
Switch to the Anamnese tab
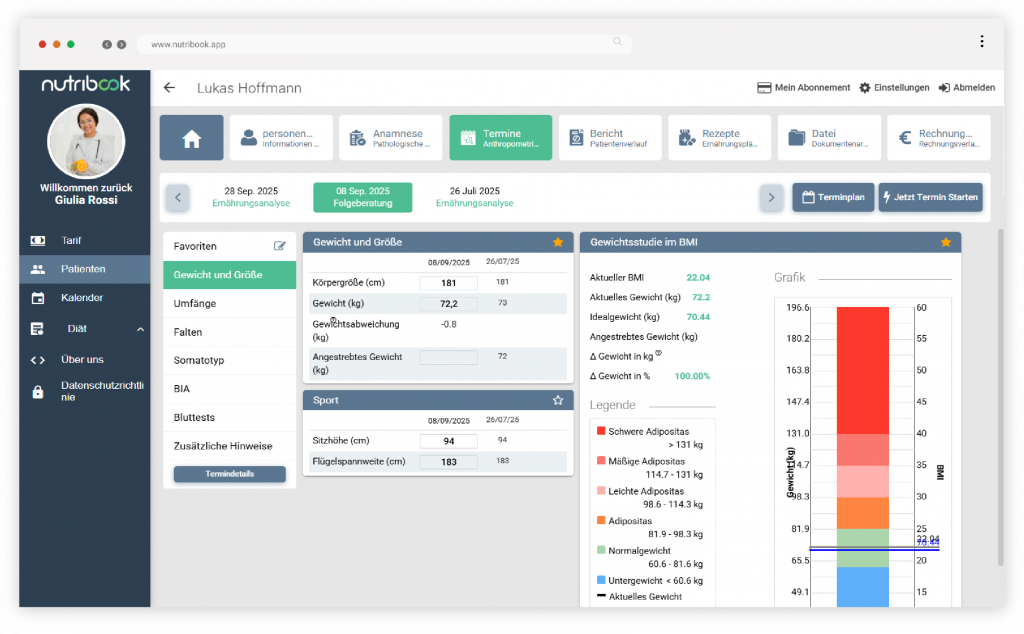[390, 138]
